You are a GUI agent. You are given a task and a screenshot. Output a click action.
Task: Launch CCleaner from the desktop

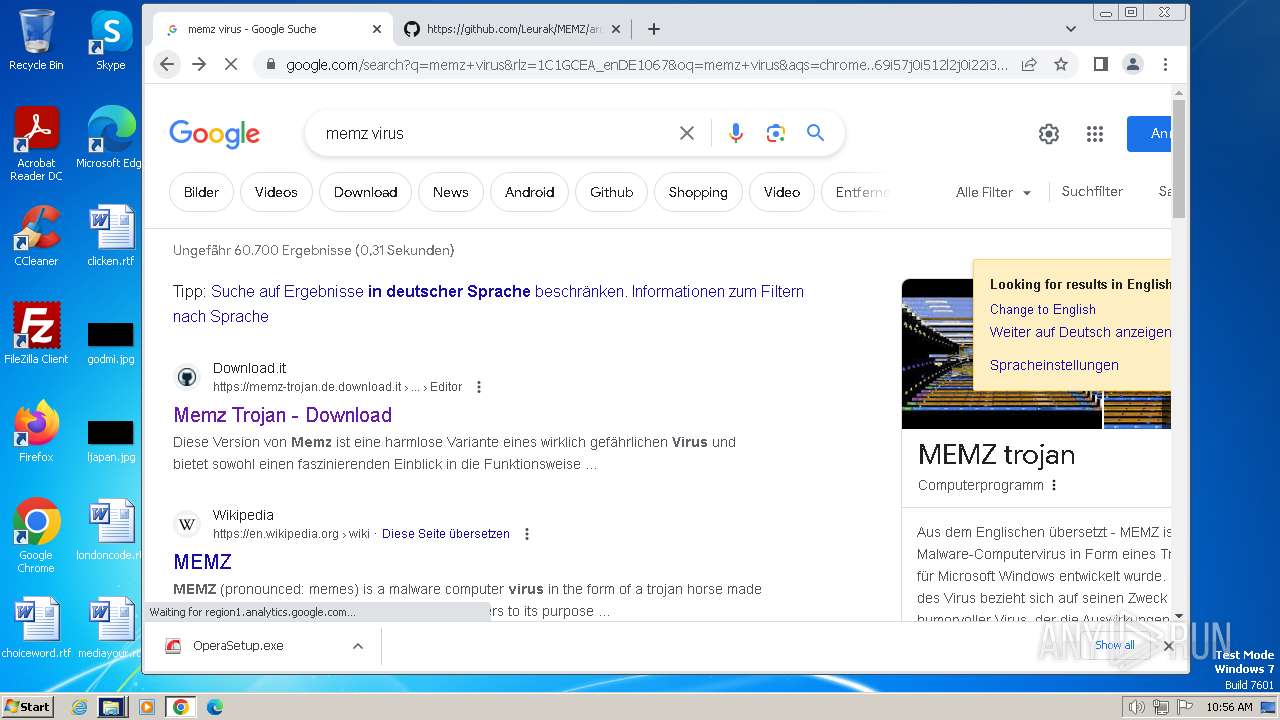[36, 236]
